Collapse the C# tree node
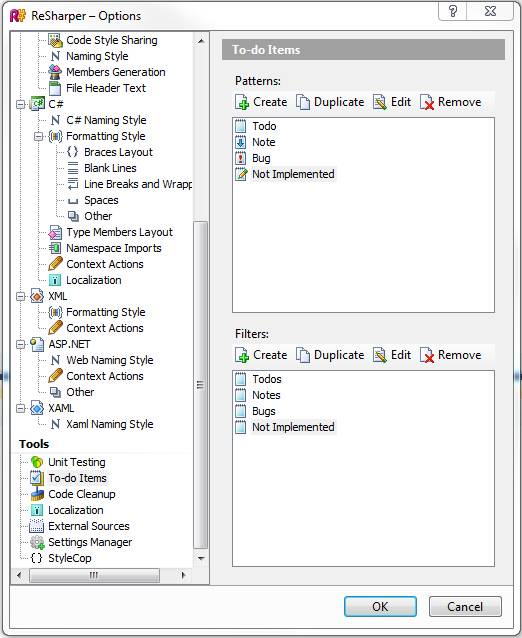This screenshot has width=522, height=638. click(x=20, y=105)
